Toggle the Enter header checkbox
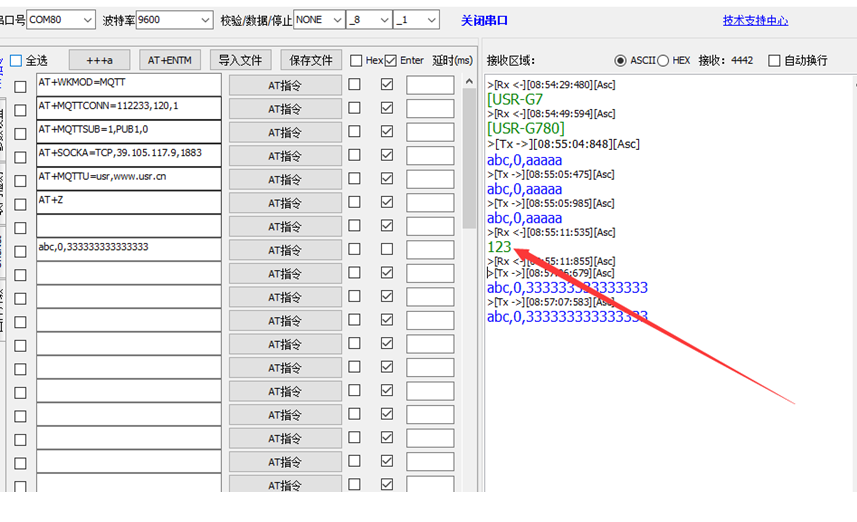The image size is (857, 522). [x=391, y=61]
